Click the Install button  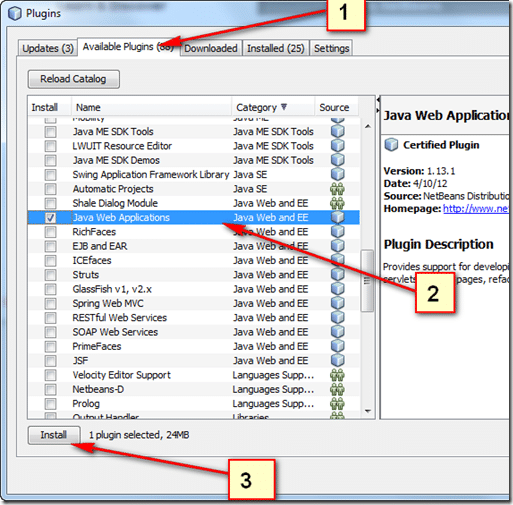pyautogui.click(x=54, y=435)
